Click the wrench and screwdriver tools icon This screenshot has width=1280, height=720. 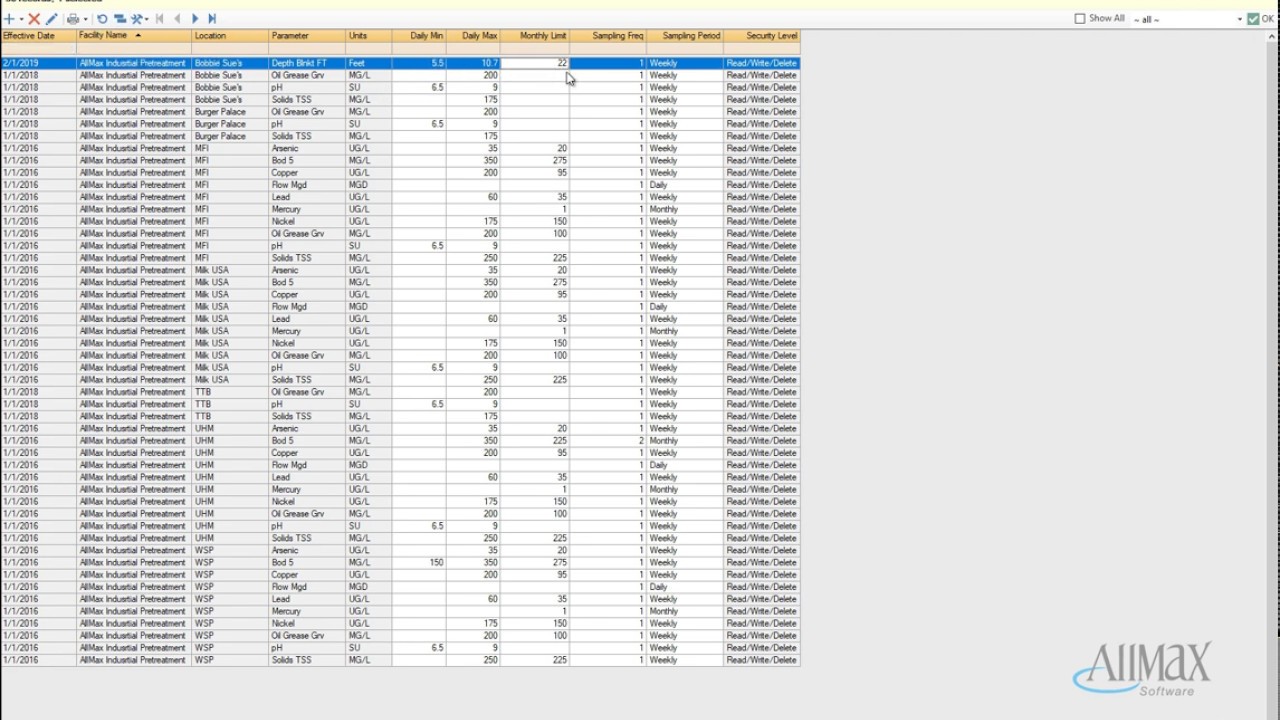[x=137, y=19]
